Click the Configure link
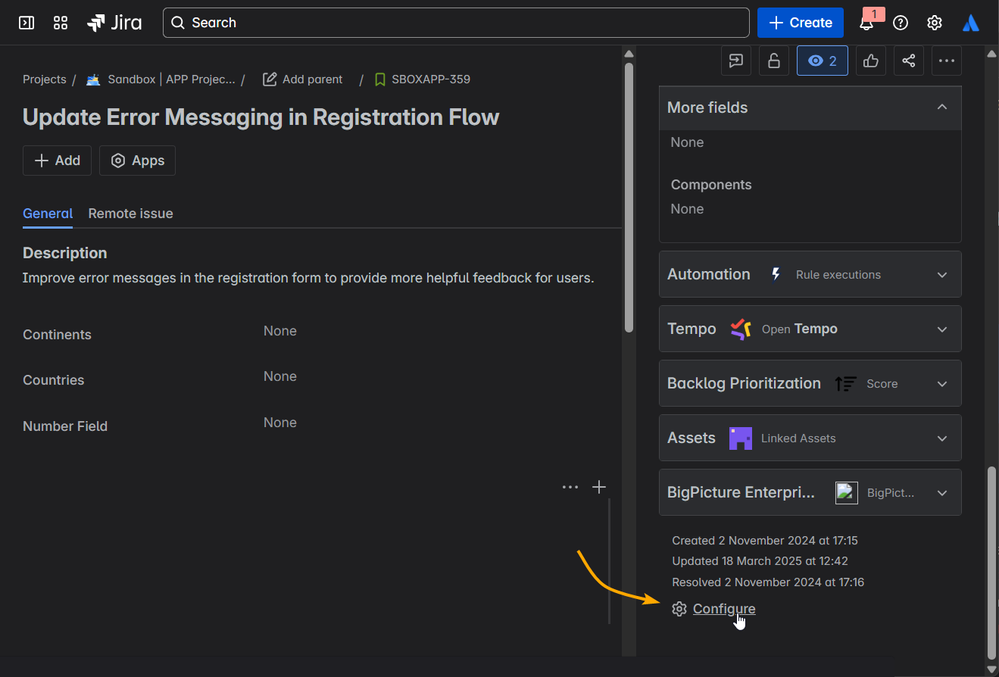The width and height of the screenshot is (999, 677). coord(723,609)
